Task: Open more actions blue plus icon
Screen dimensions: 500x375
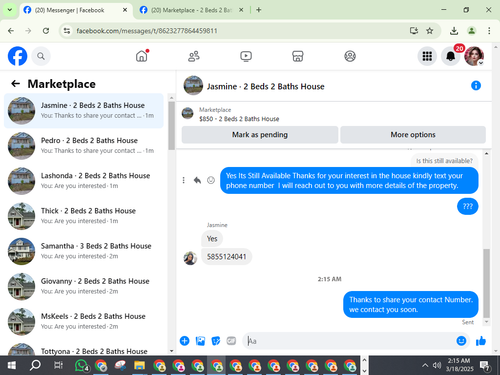Action: [x=184, y=341]
